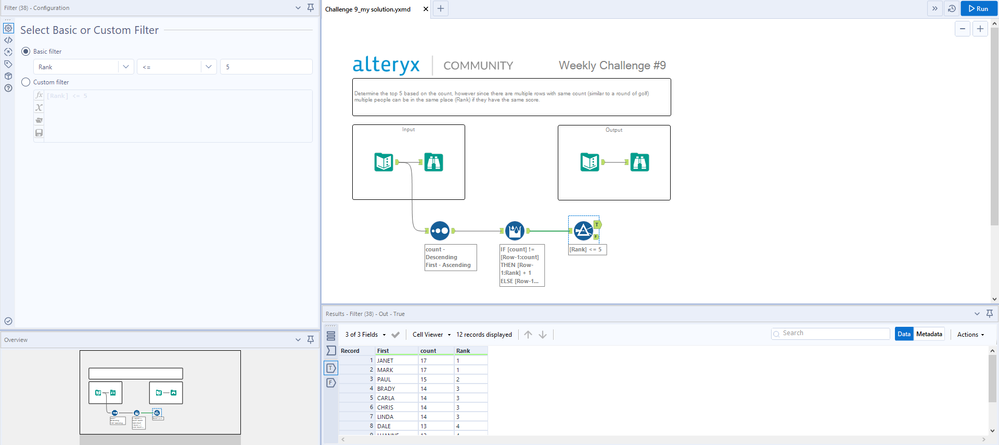Viewport: 999px width, 445px height.
Task: Select the Input box's Text Input tool
Action: pos(384,162)
